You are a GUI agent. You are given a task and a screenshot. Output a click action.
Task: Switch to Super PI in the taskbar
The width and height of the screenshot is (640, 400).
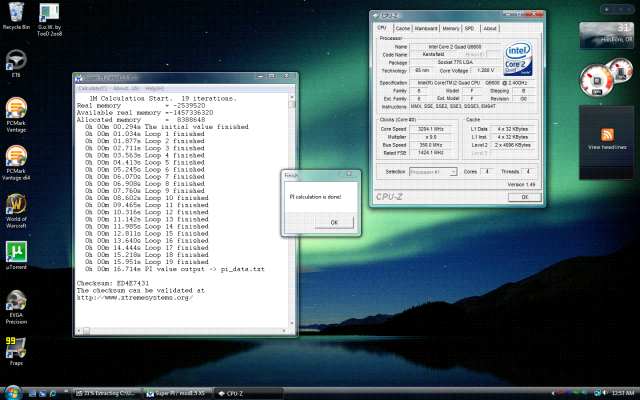click(x=178, y=393)
